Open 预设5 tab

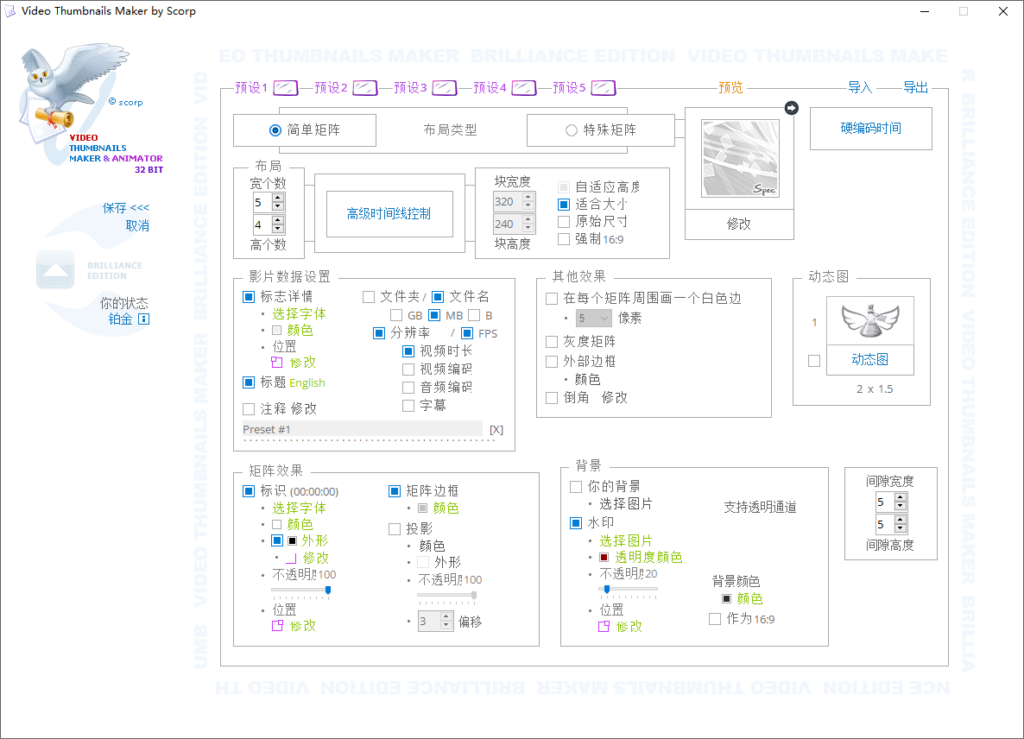[569, 87]
